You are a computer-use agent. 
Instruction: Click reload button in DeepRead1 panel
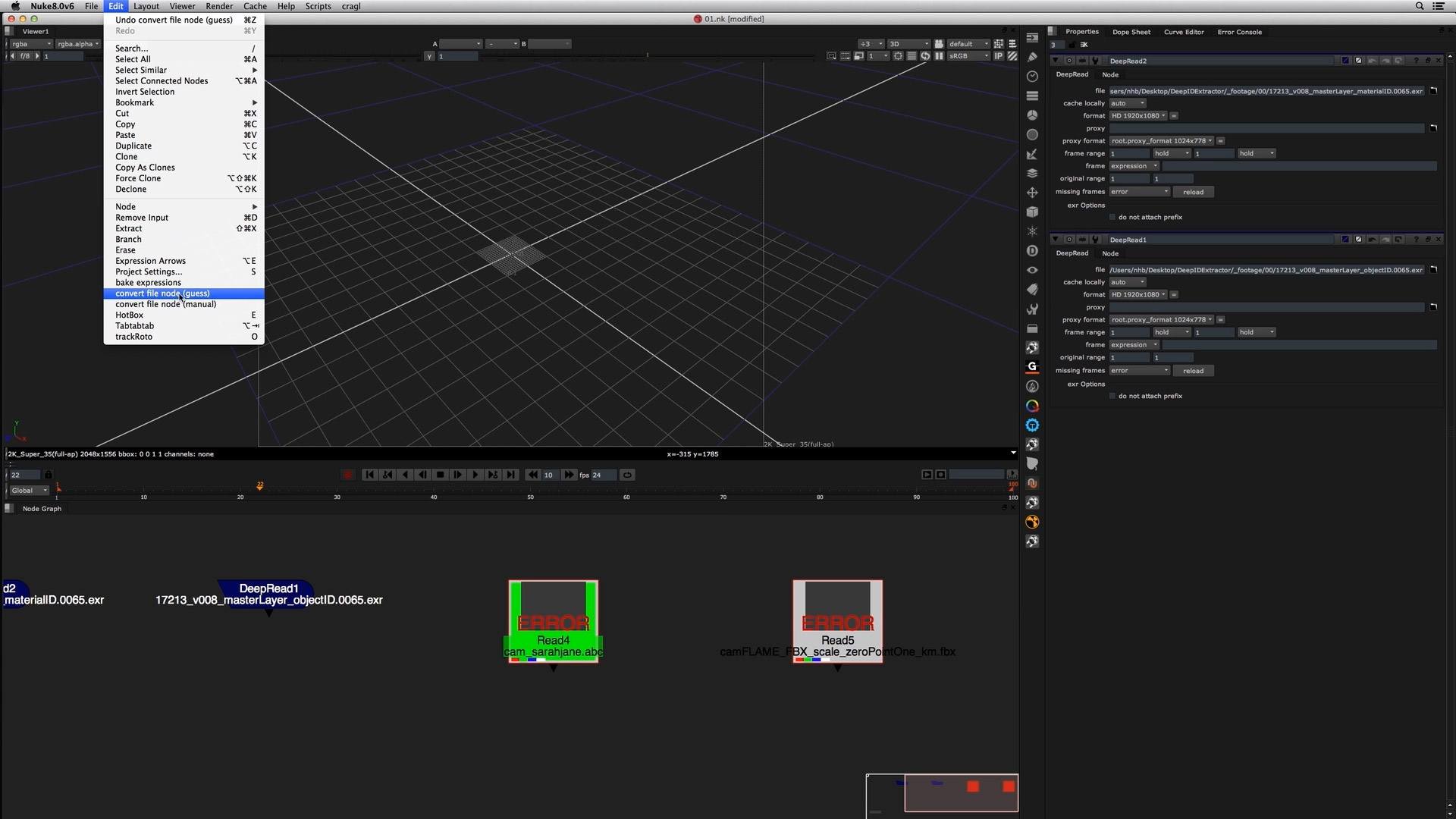pos(1194,371)
